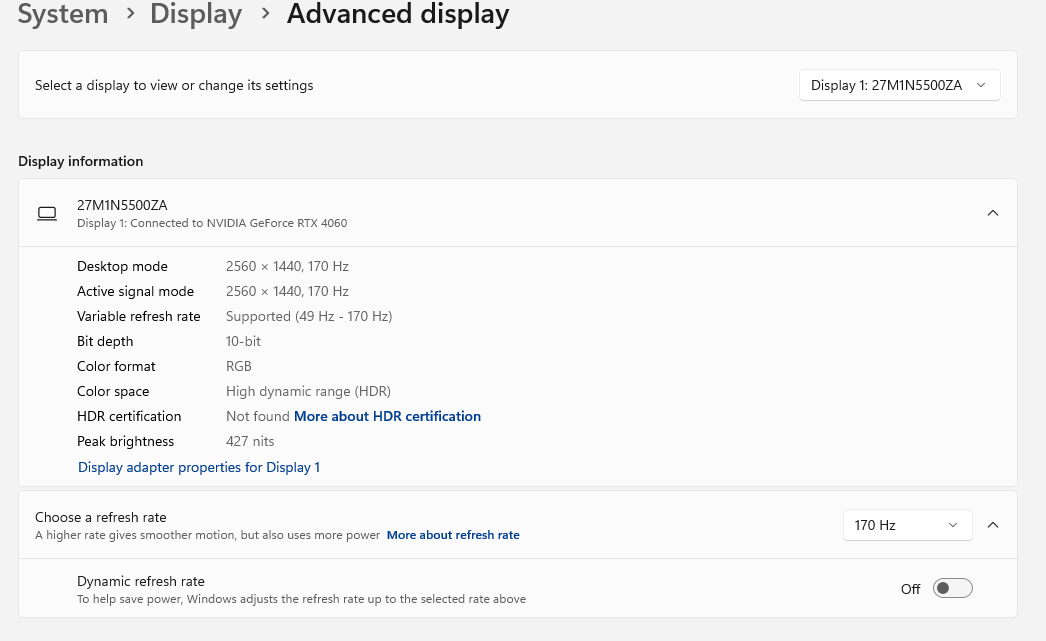Click the 10-bit bit depth value
This screenshot has height=641, width=1046.
point(244,341)
